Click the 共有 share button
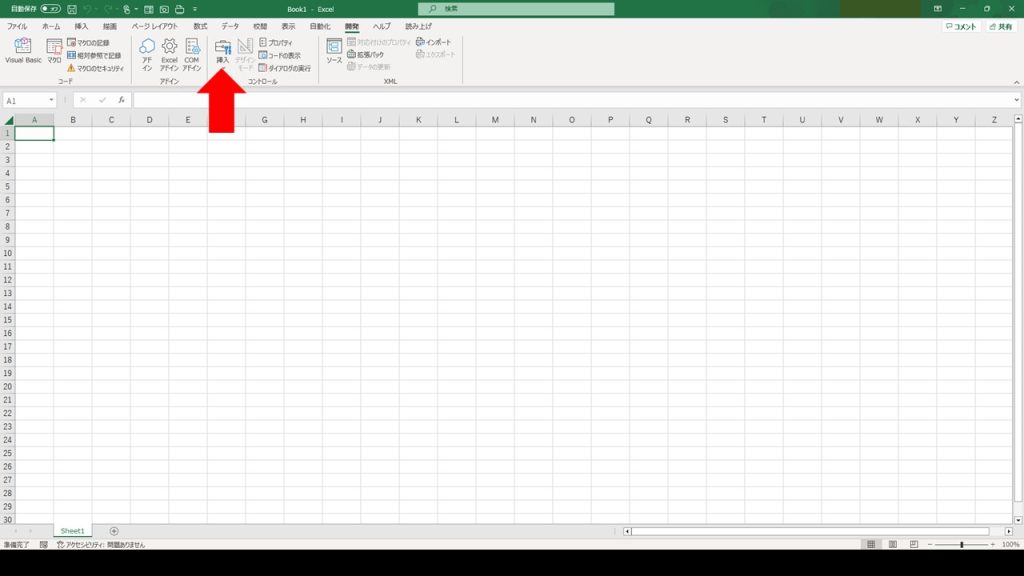The height and width of the screenshot is (576, 1024). [x=999, y=27]
